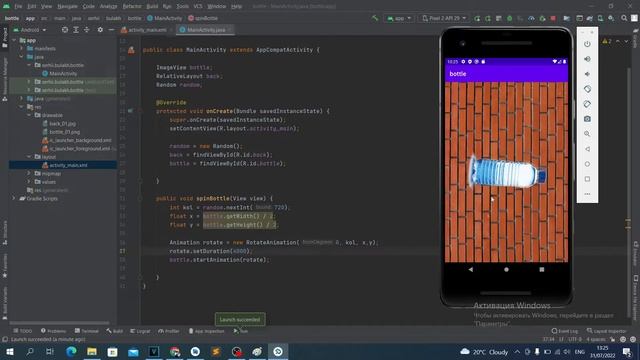Click the Select Opened File target icon
The width and height of the screenshot is (640, 360).
pyautogui.click(x=65, y=30)
